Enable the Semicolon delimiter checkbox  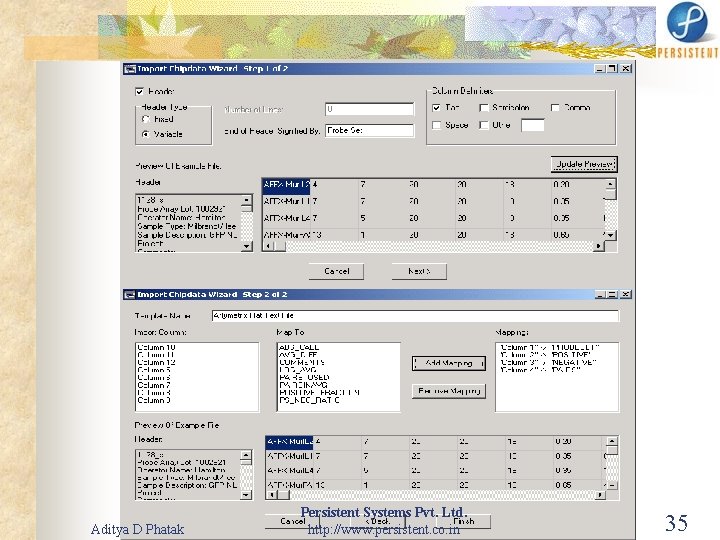point(483,107)
